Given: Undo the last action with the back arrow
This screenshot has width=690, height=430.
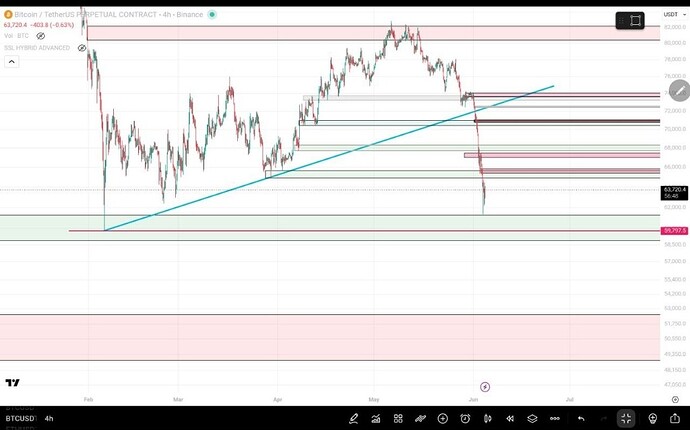Looking at the screenshot, I should (581, 419).
